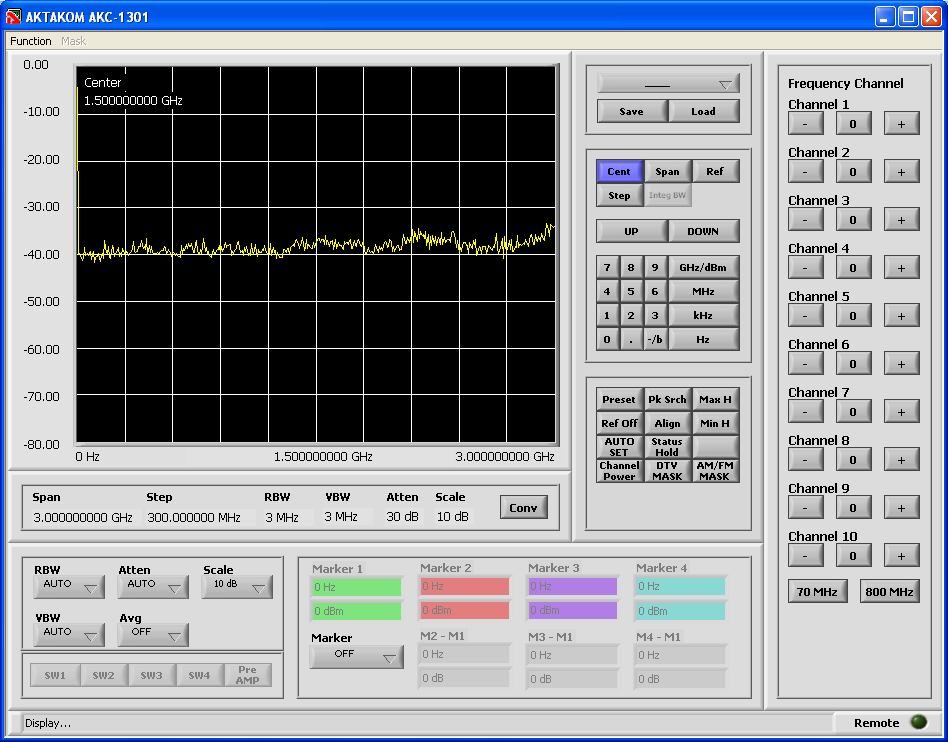This screenshot has width=948, height=742.
Task: Click the Marker 3 purple frequency field
Action: click(573, 586)
